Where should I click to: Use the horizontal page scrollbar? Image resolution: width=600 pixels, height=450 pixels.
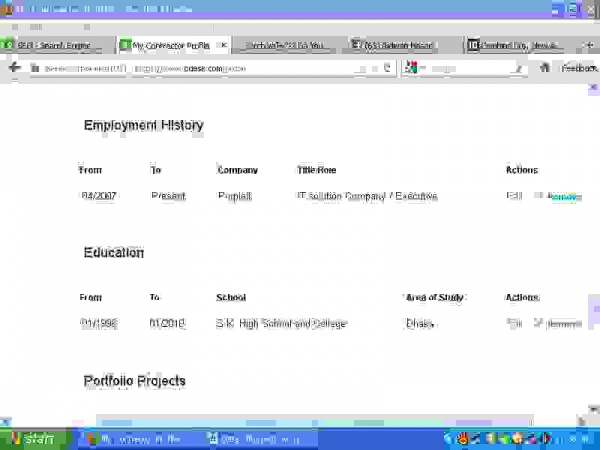coord(314,422)
